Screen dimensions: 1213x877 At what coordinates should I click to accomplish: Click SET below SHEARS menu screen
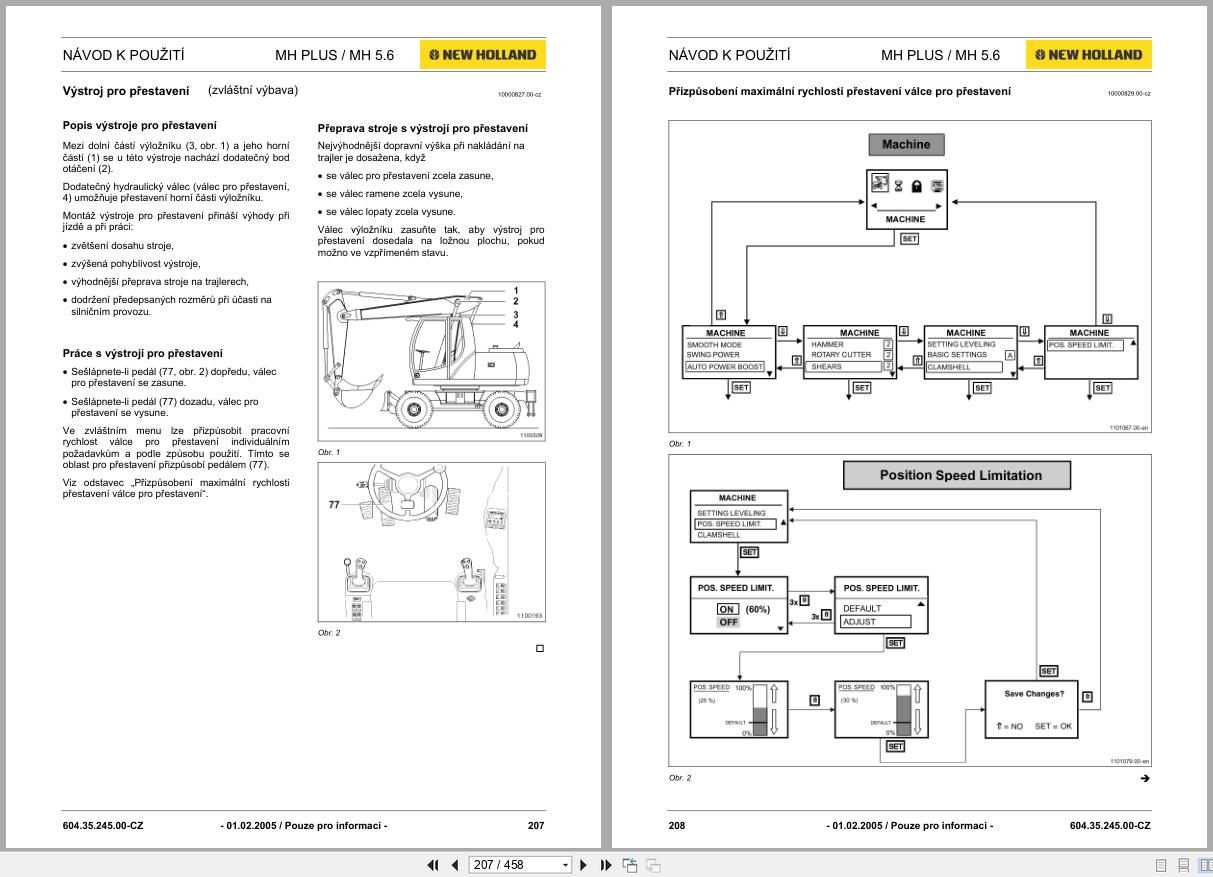point(861,387)
